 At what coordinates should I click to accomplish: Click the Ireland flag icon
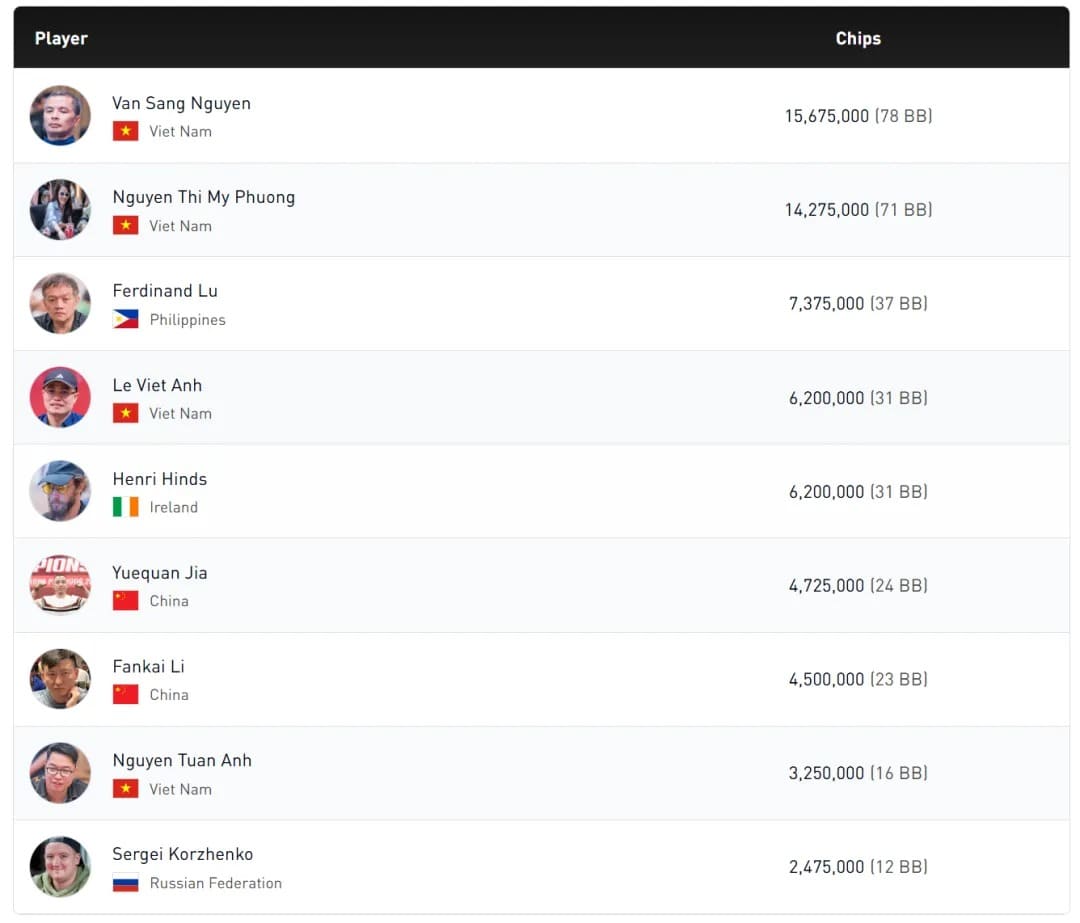(125, 507)
